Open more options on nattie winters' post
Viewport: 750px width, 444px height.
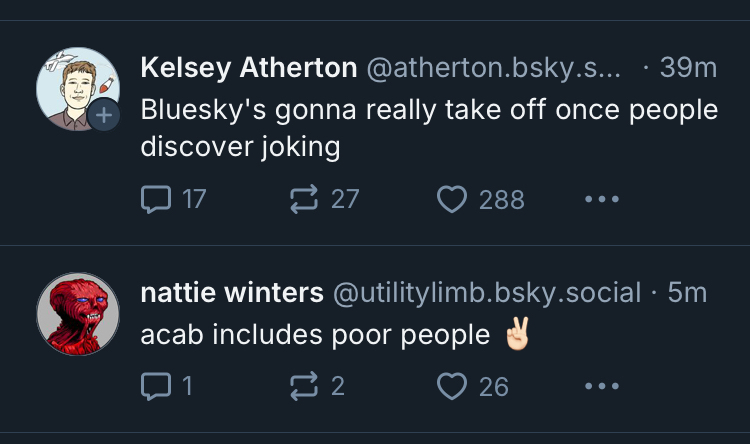(601, 385)
